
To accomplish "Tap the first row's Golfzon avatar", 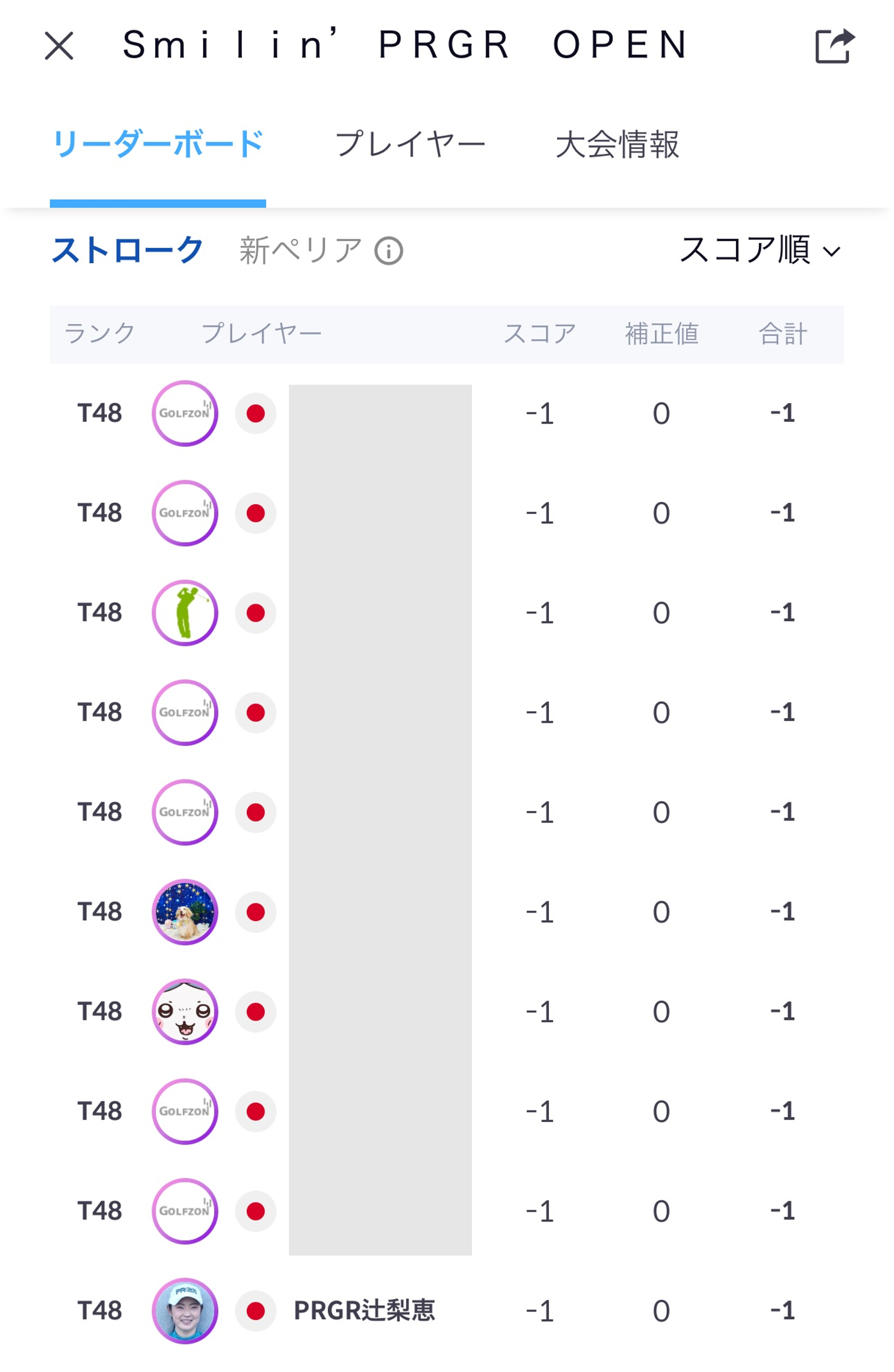I will [x=185, y=414].
